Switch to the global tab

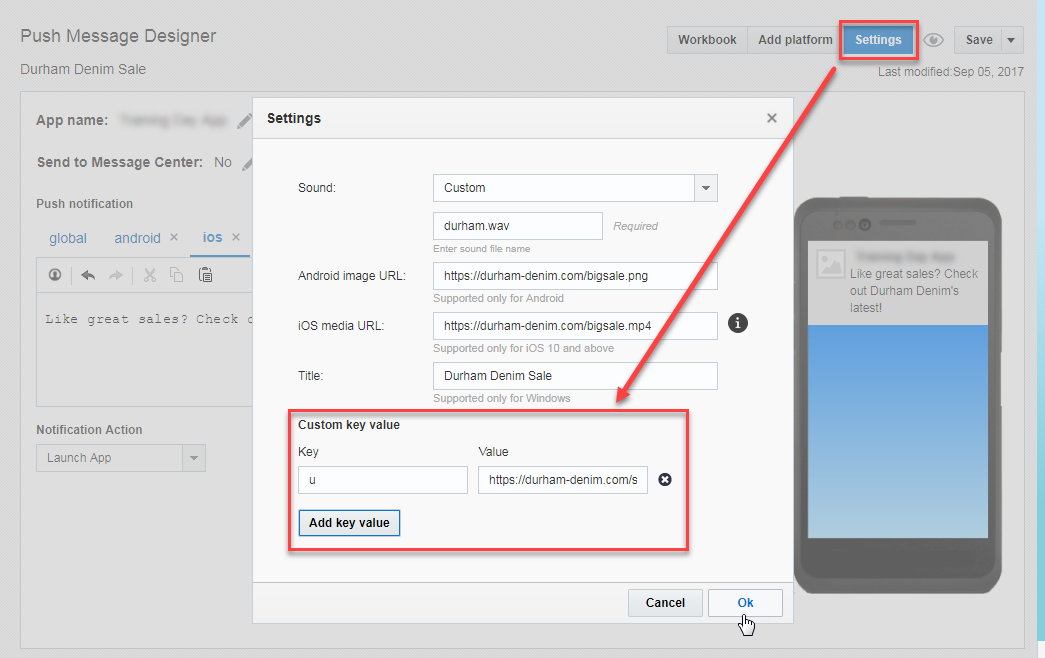(x=68, y=238)
